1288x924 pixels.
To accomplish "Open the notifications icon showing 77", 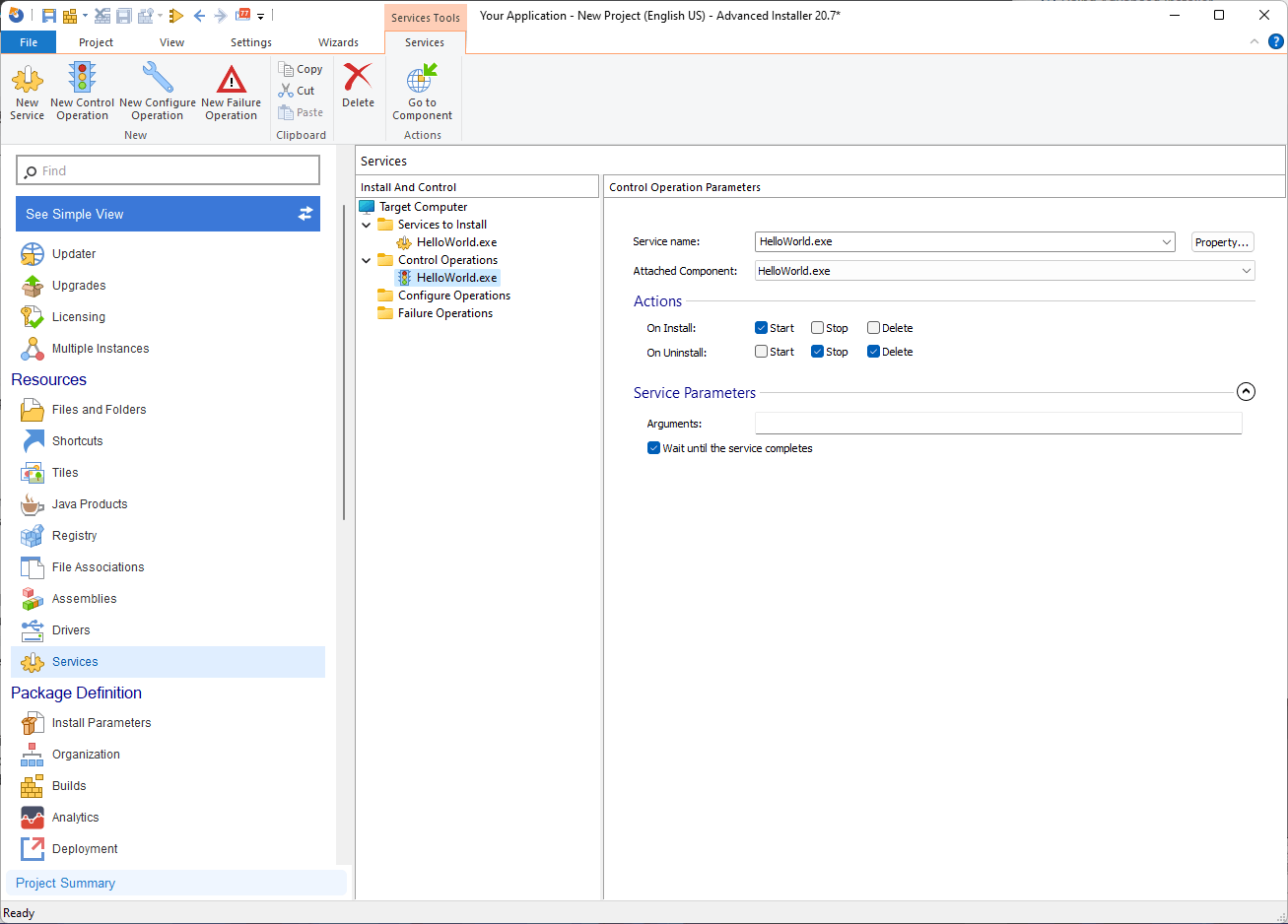I will (242, 16).
